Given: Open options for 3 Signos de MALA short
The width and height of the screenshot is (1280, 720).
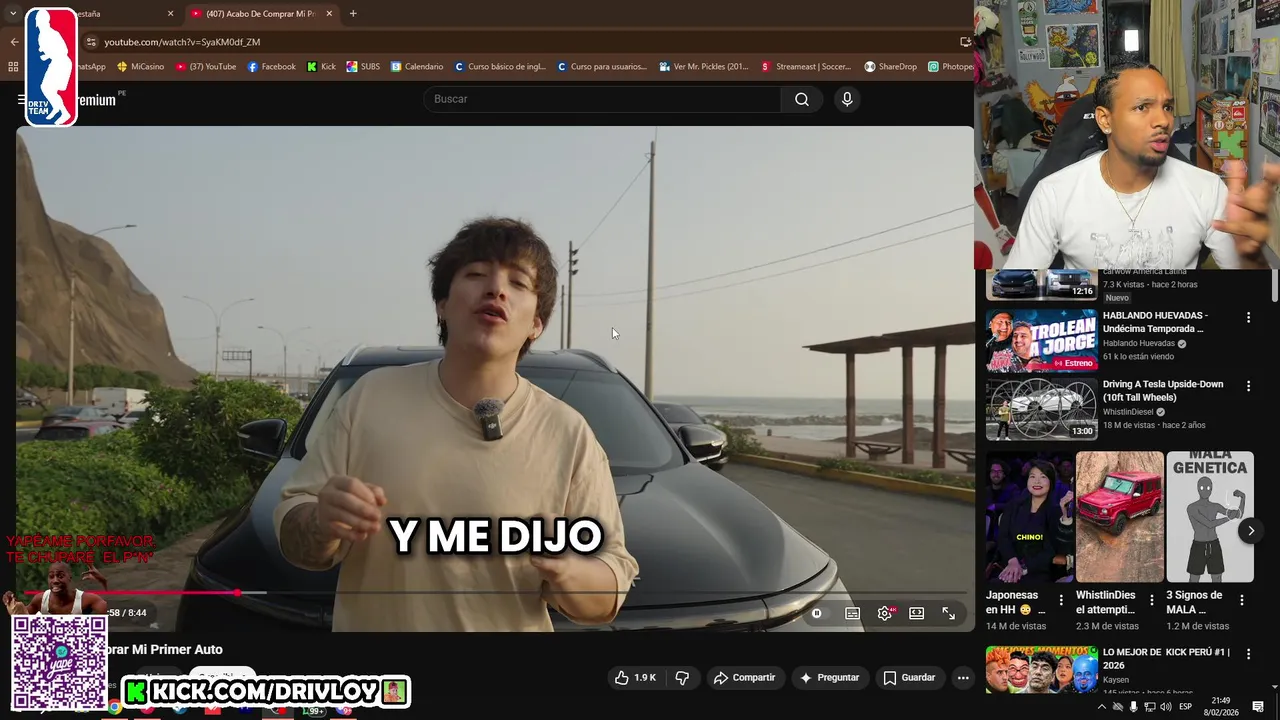Looking at the screenshot, I should (x=1242, y=600).
